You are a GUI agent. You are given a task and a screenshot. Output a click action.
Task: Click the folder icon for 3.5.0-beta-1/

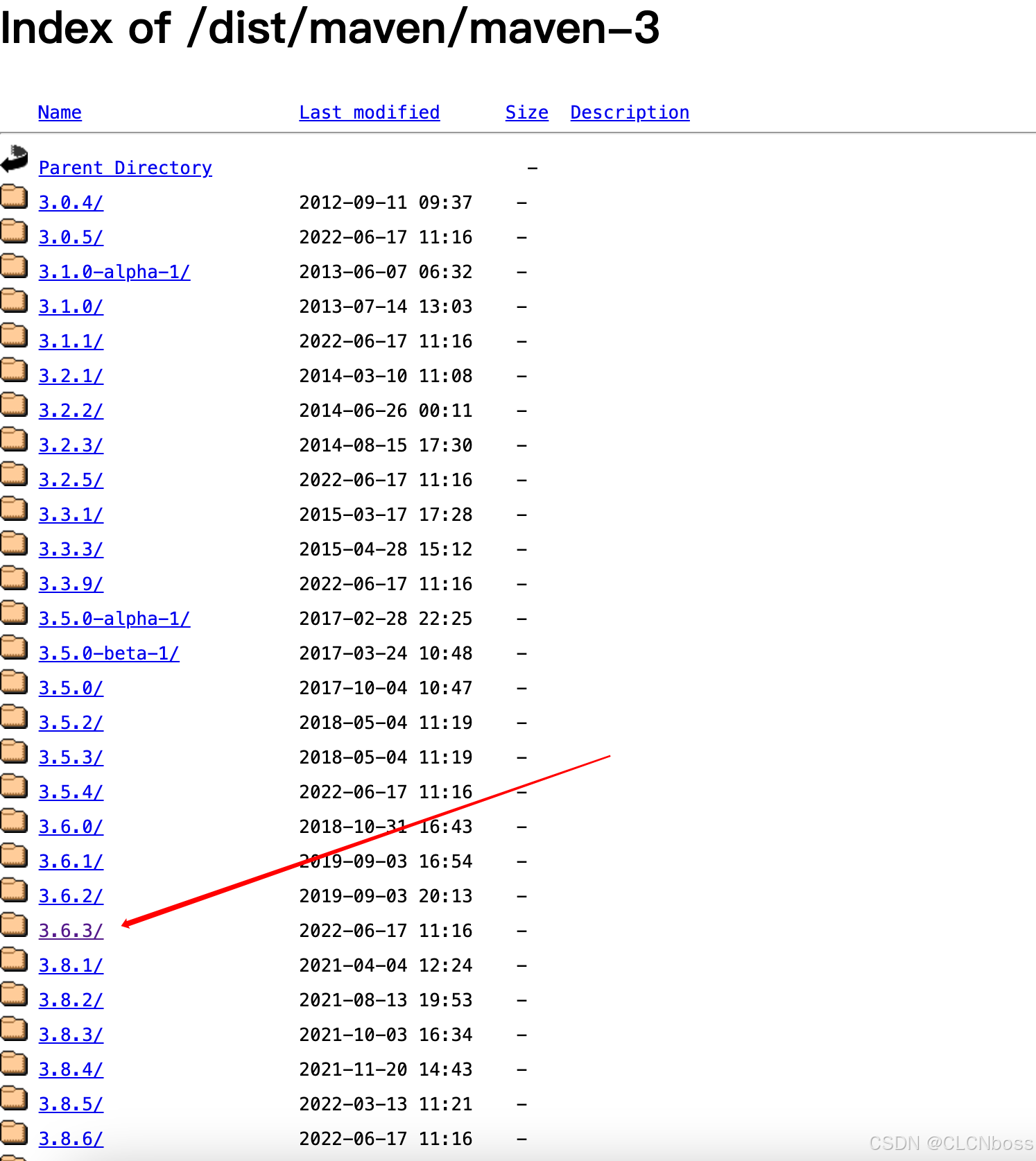pyautogui.click(x=14, y=648)
